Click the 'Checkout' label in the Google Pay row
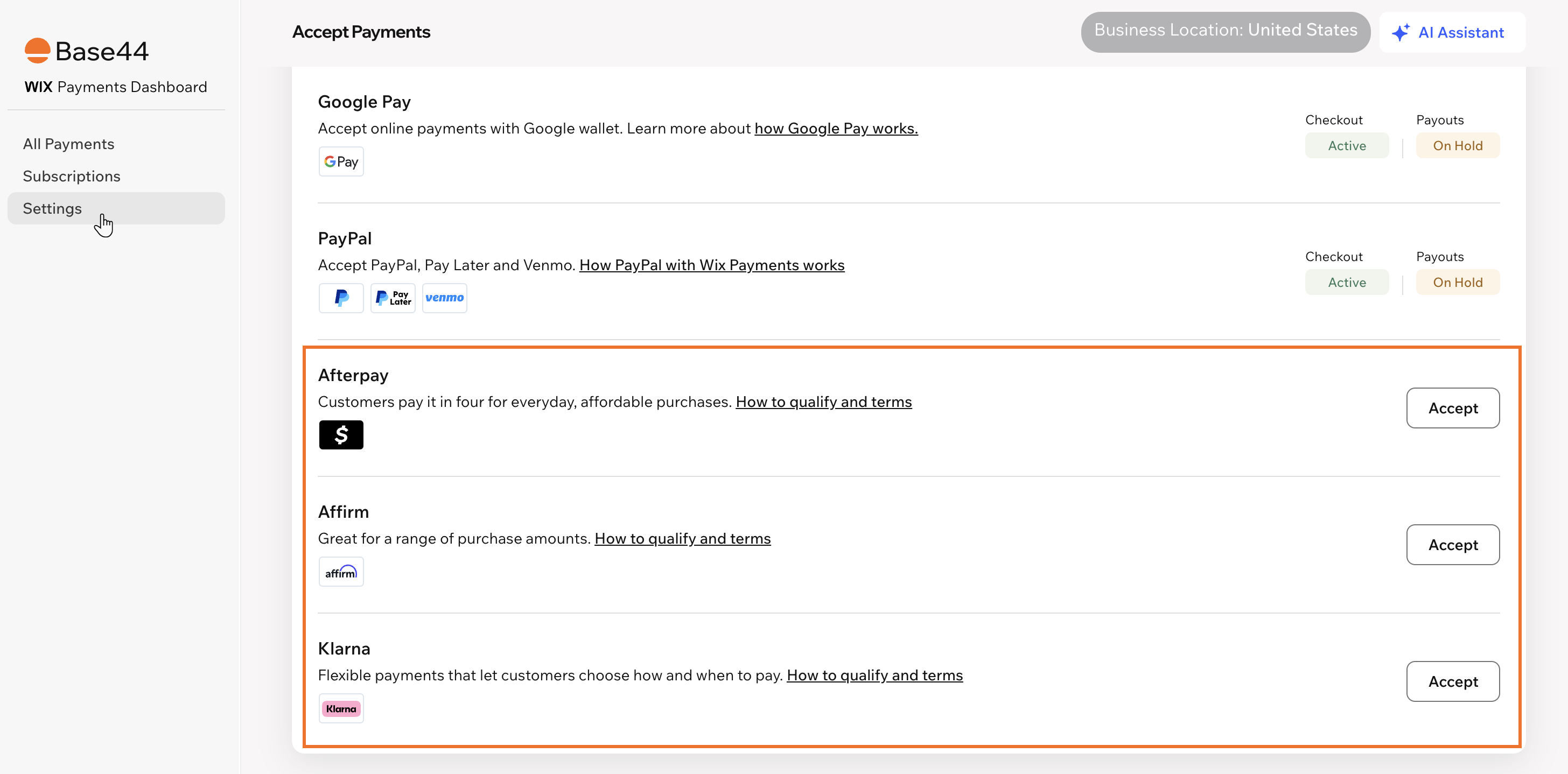 pos(1334,120)
